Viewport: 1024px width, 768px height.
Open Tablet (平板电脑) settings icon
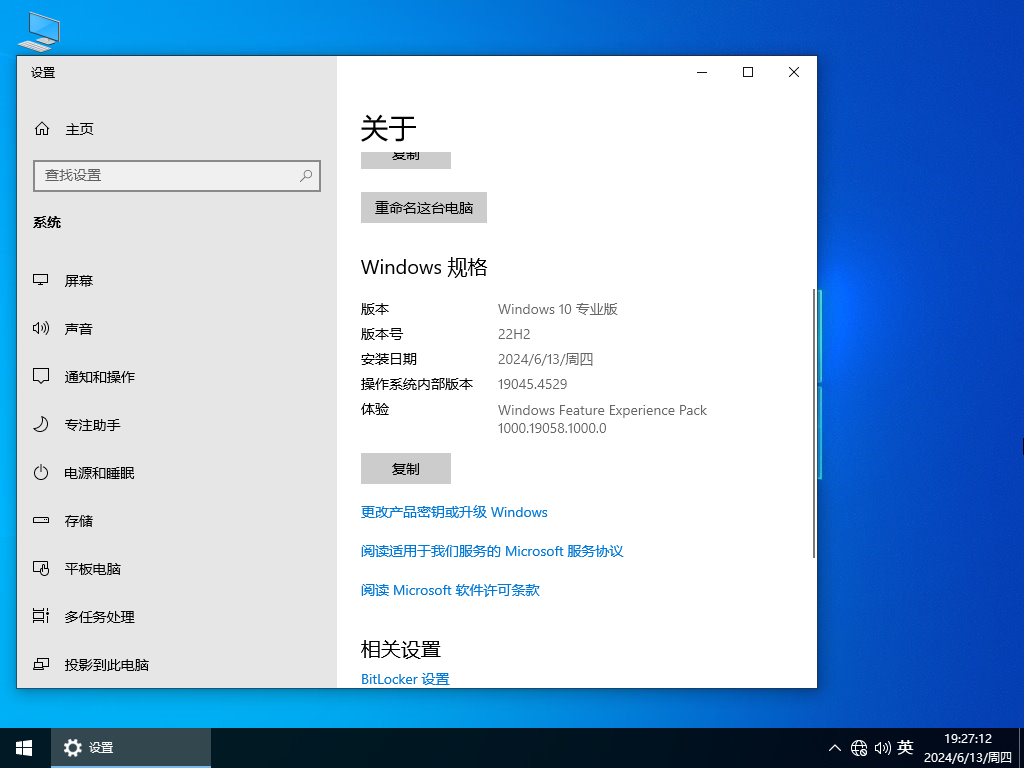tap(41, 569)
